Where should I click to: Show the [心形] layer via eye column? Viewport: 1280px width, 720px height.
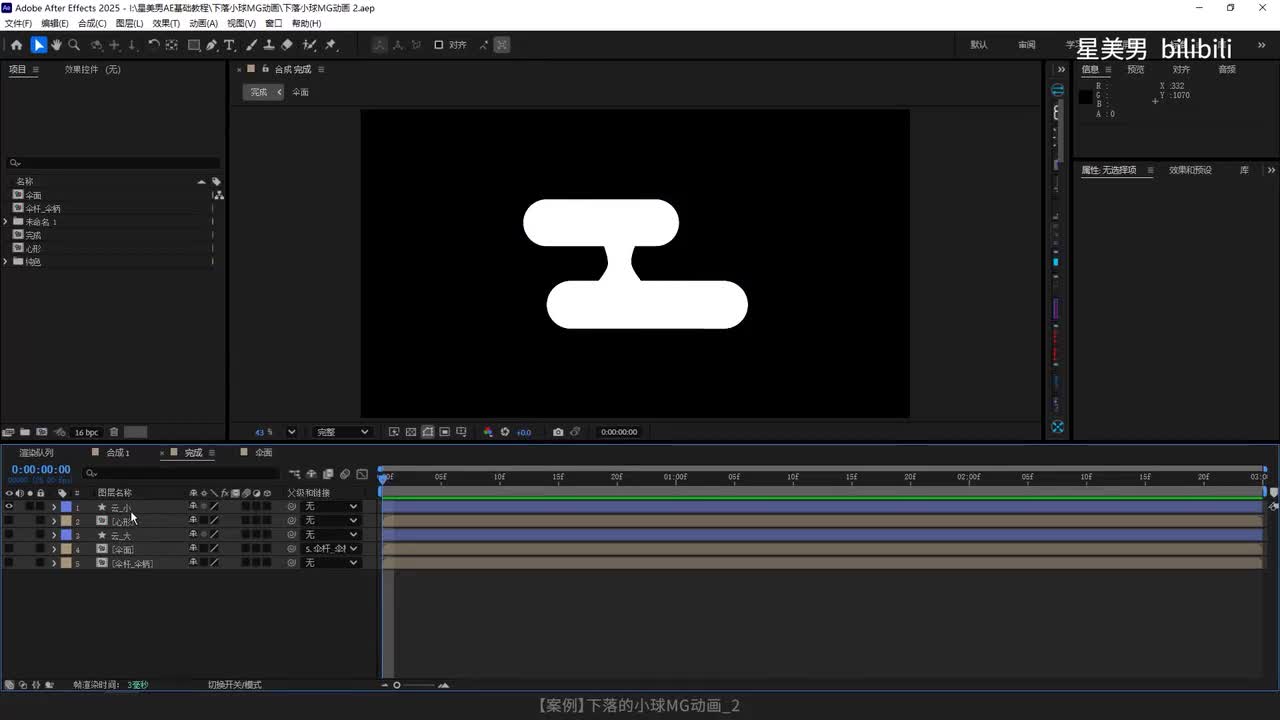[9, 521]
